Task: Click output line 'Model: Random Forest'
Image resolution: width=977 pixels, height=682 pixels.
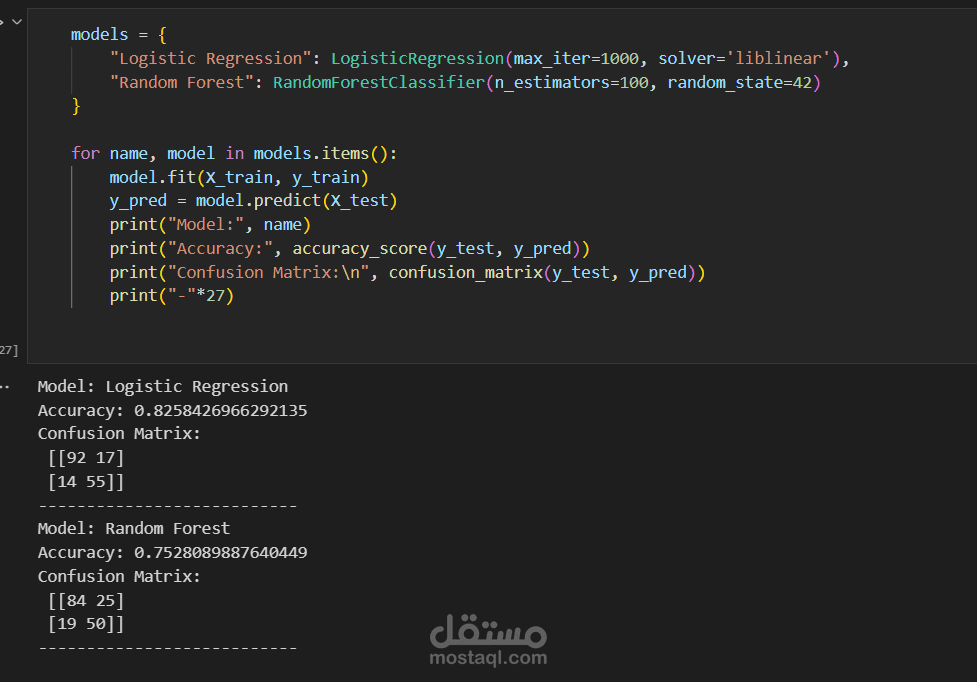Action: pos(134,529)
